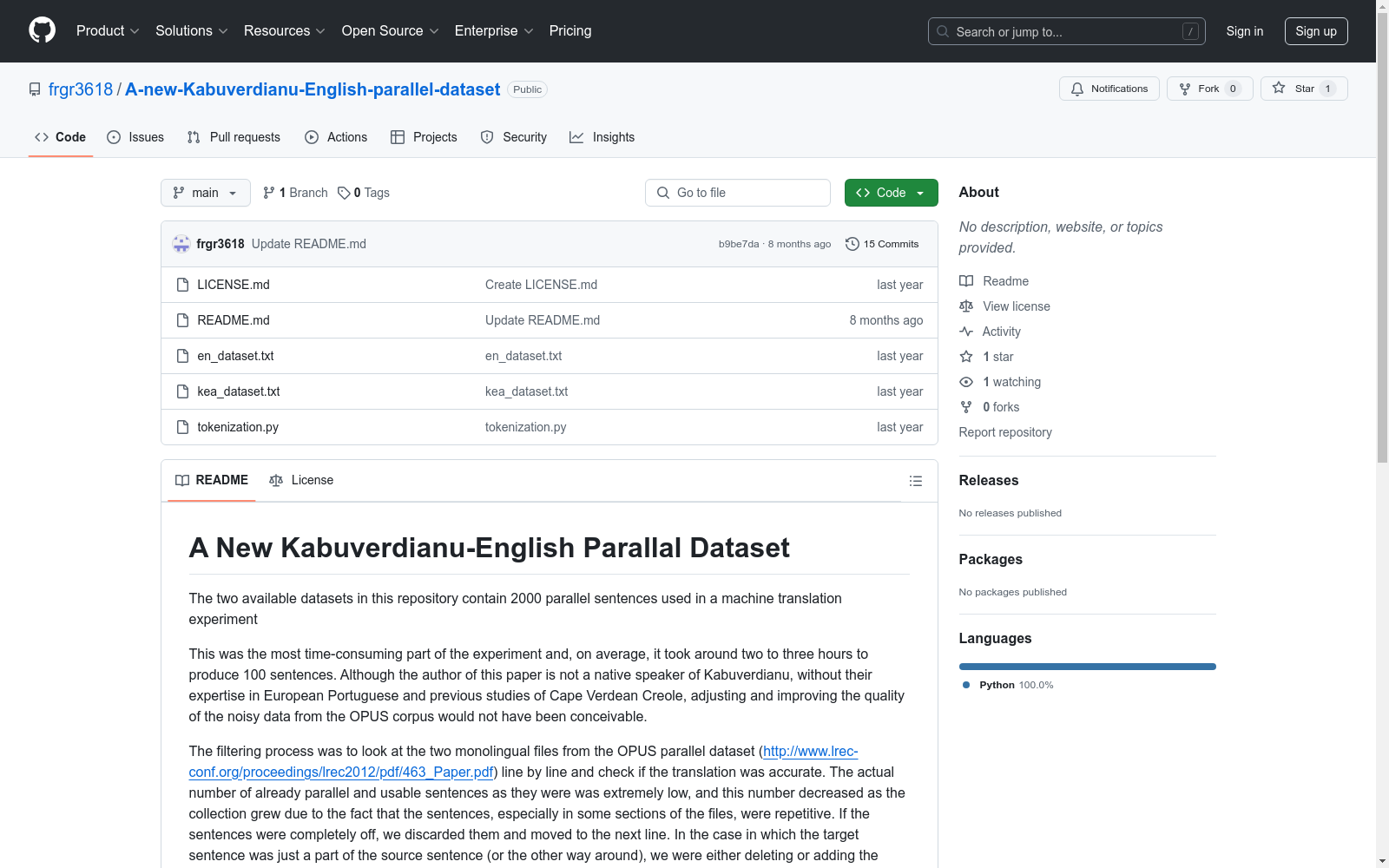Click the file icon beside en_dataset.txt
This screenshot has height=868, width=1389.
pos(182,356)
